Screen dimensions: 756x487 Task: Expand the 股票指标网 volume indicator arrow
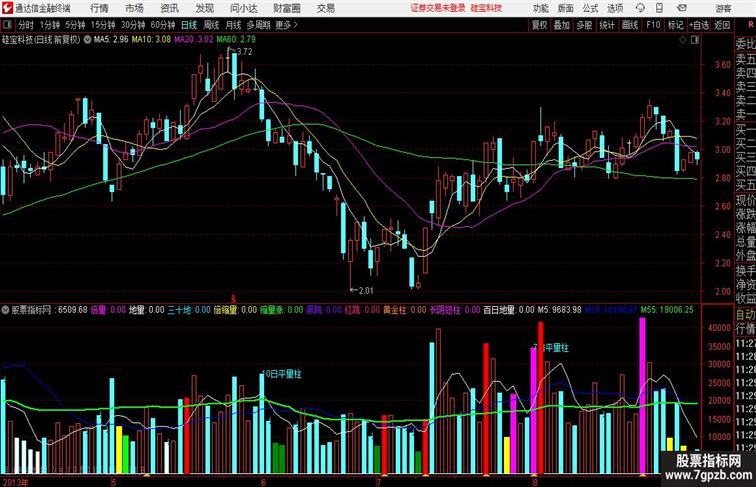click(x=5, y=310)
